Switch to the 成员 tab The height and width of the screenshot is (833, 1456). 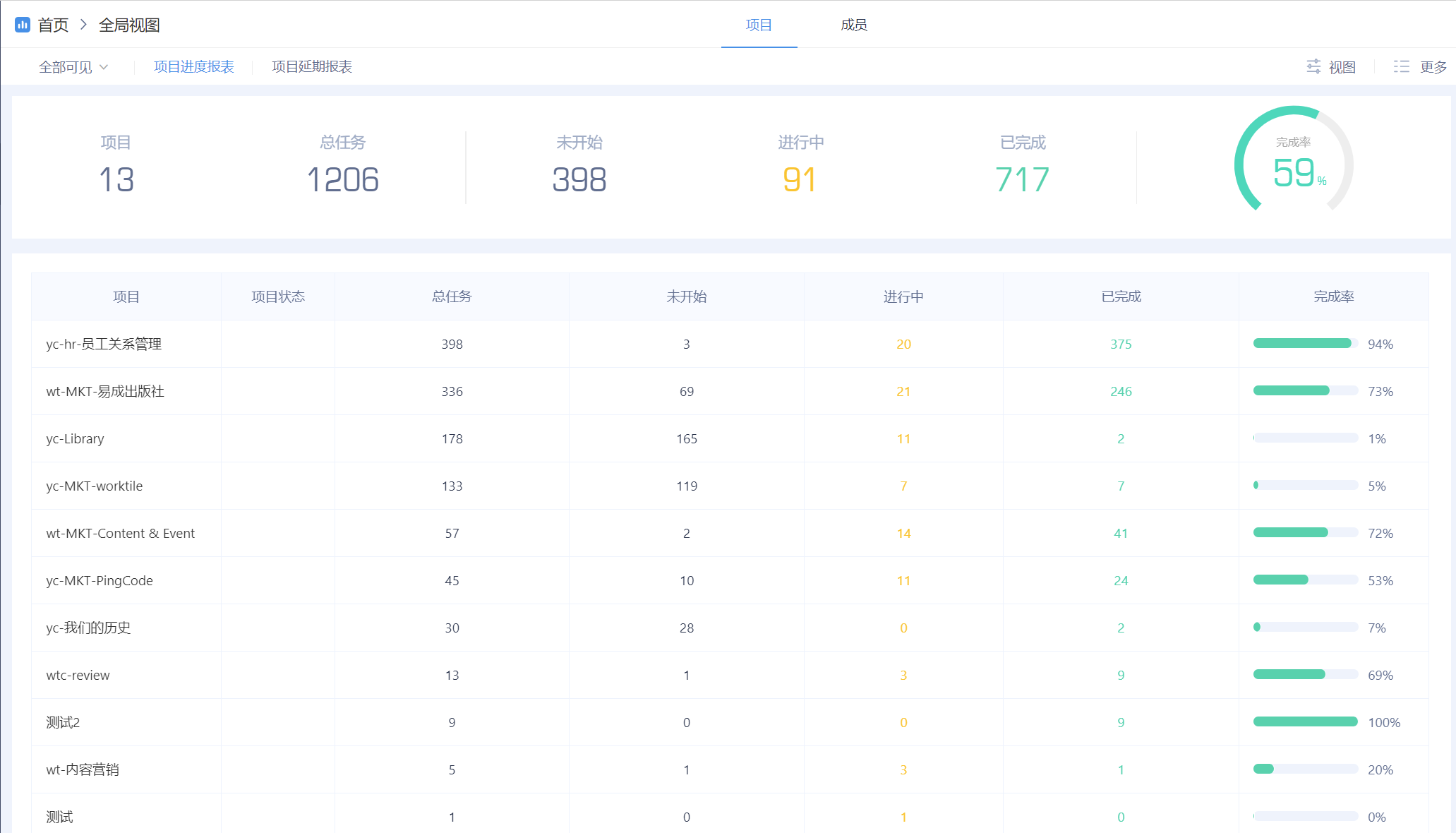tap(853, 25)
